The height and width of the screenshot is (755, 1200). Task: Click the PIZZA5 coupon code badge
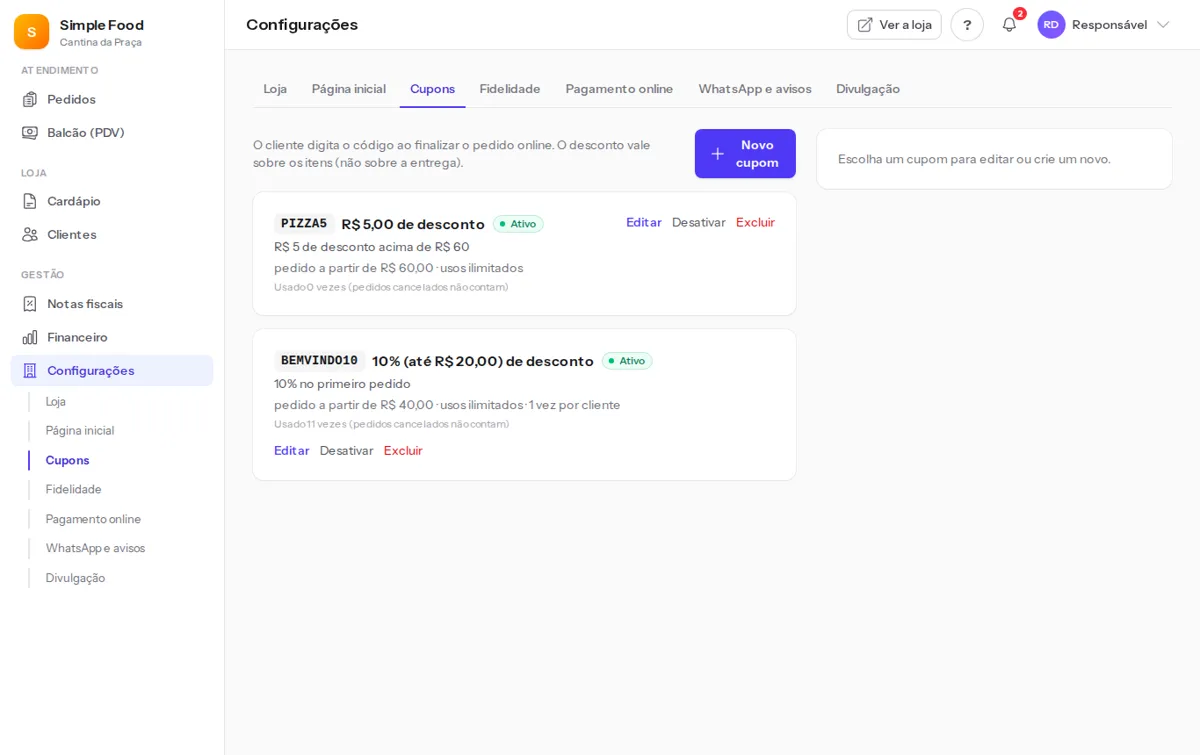coord(304,224)
